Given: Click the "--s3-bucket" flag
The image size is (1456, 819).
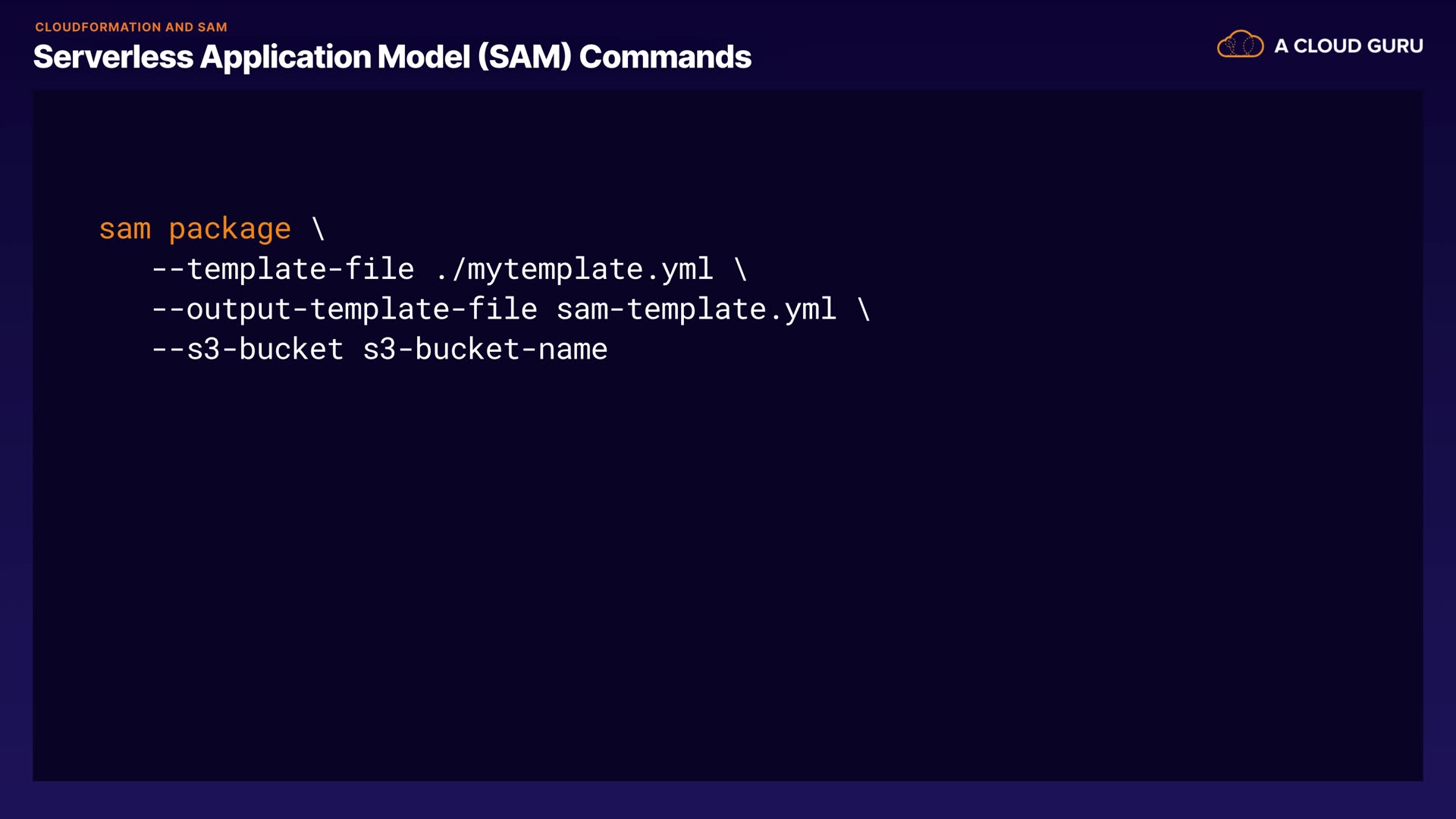Looking at the screenshot, I should 247,350.
